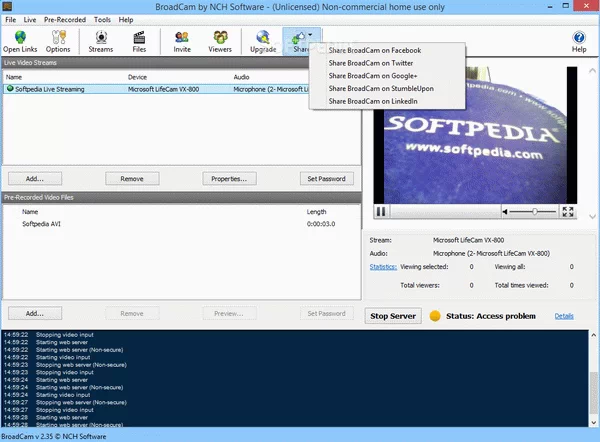Screen dimensions: 600x442
Task: Click the Device column header
Action: 137,77
